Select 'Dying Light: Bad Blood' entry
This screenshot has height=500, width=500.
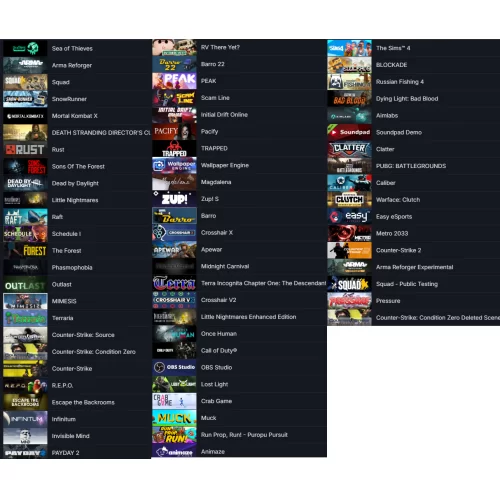click(x=407, y=99)
